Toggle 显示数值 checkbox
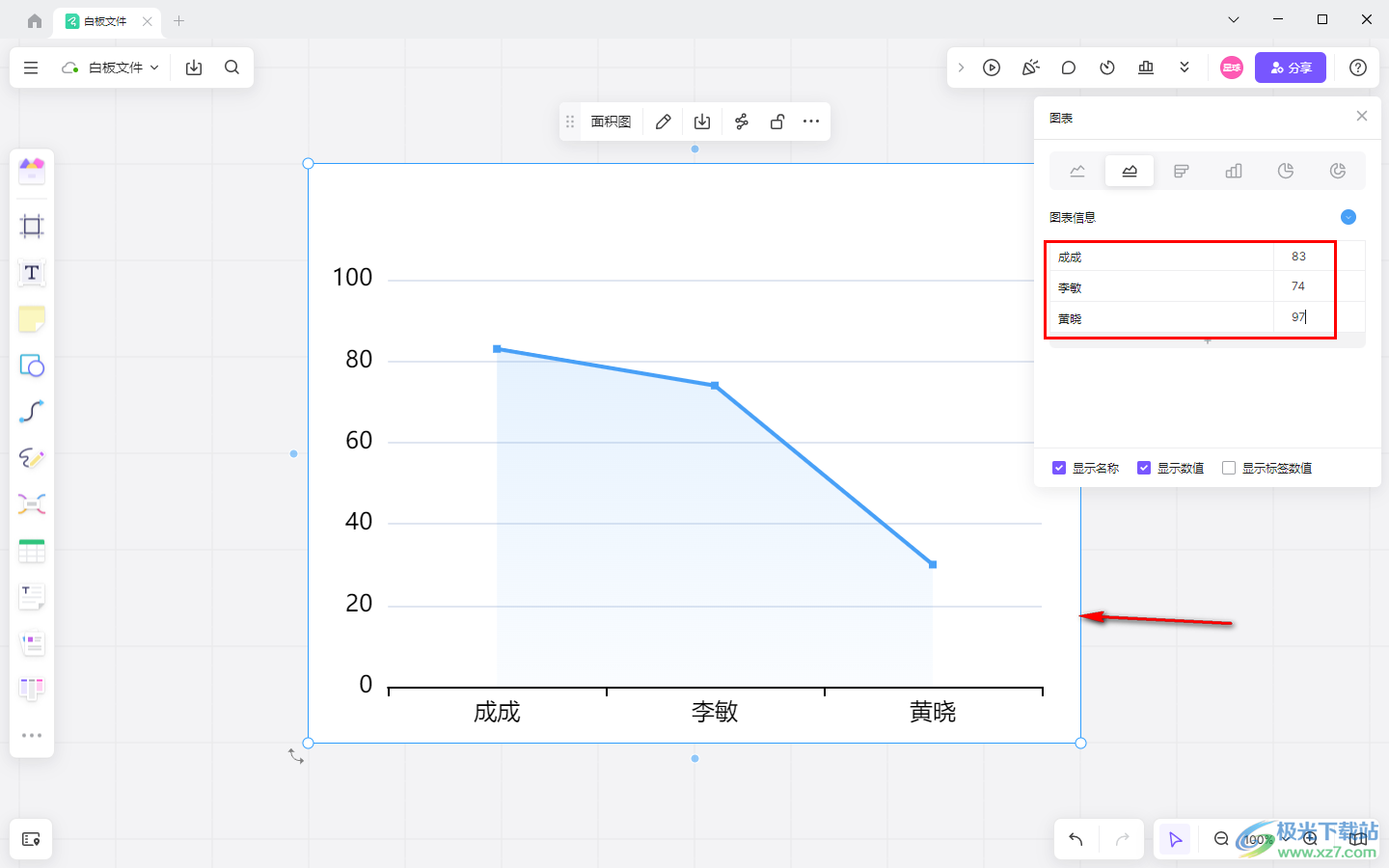This screenshot has width=1389, height=868. click(x=1144, y=468)
